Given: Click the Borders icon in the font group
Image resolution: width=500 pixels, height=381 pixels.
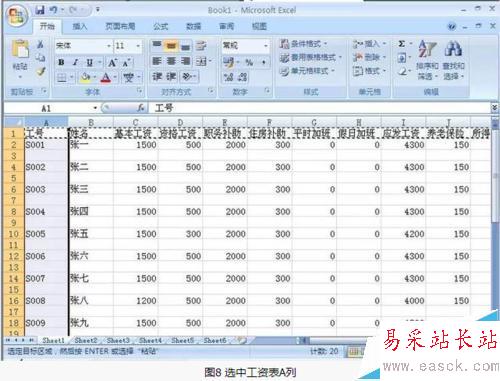Looking at the screenshot, I should pyautogui.click(x=62, y=78).
